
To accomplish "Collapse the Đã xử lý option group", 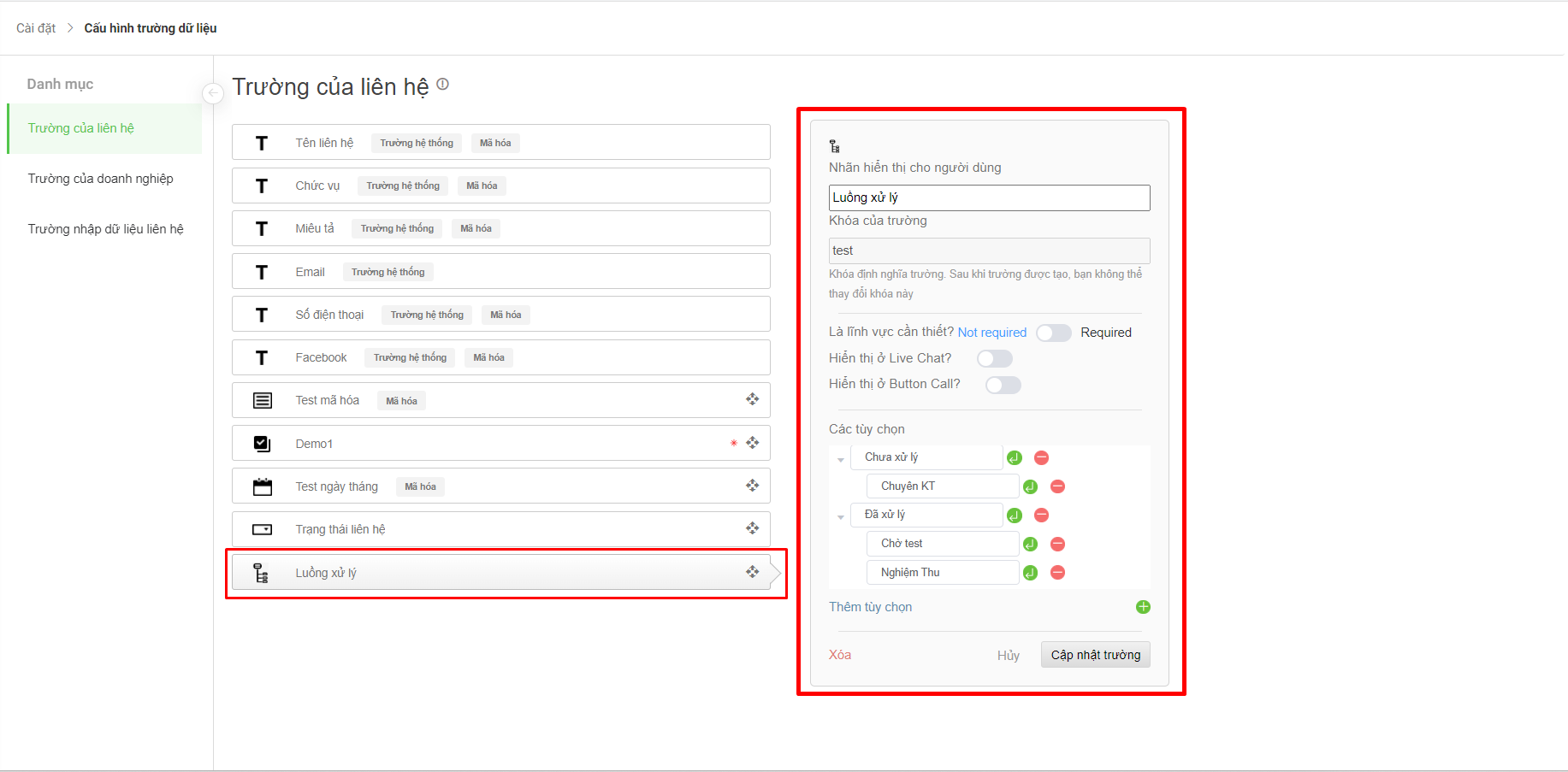I will click(841, 517).
